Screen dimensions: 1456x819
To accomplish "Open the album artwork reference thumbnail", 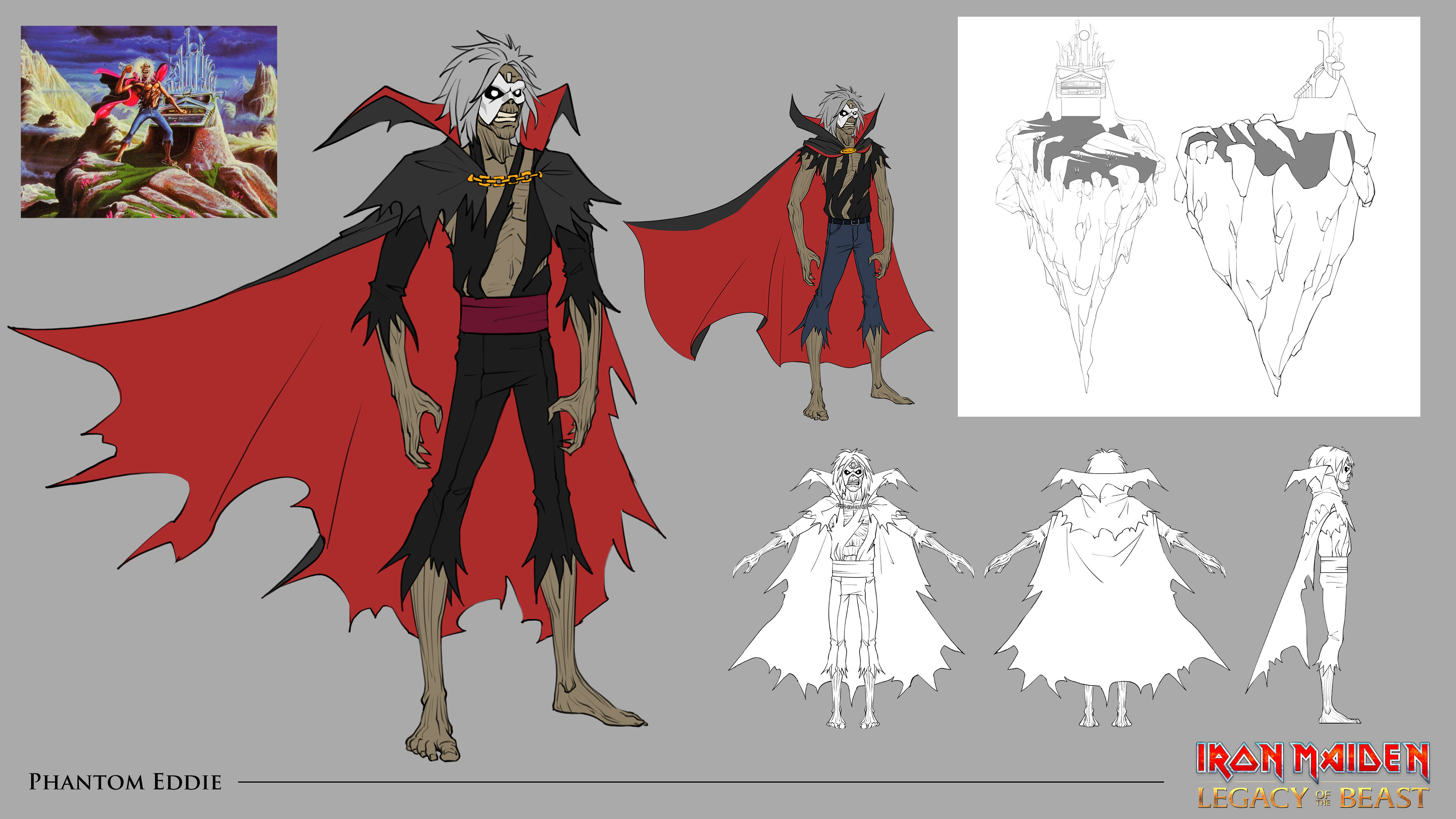I will click(149, 121).
